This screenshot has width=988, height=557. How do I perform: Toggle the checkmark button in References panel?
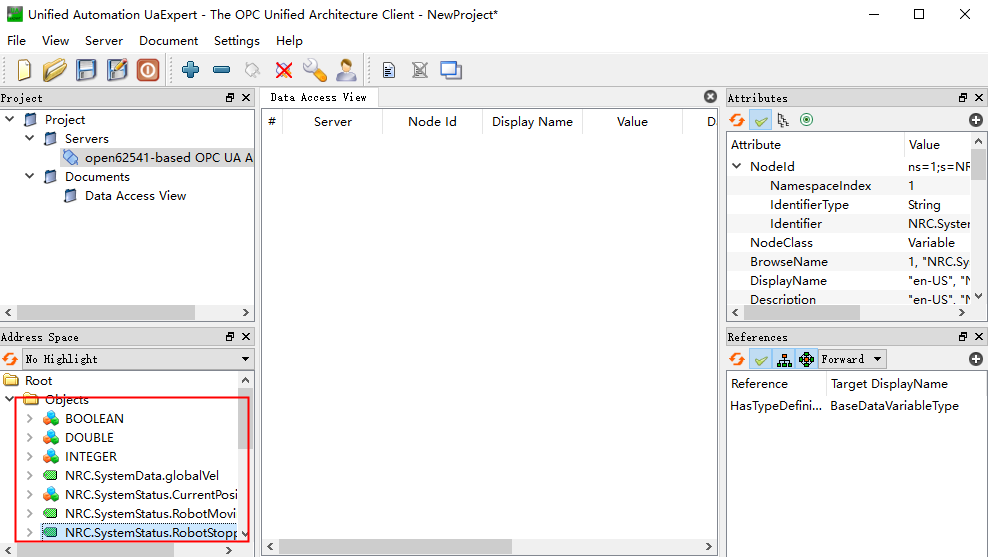(x=761, y=359)
